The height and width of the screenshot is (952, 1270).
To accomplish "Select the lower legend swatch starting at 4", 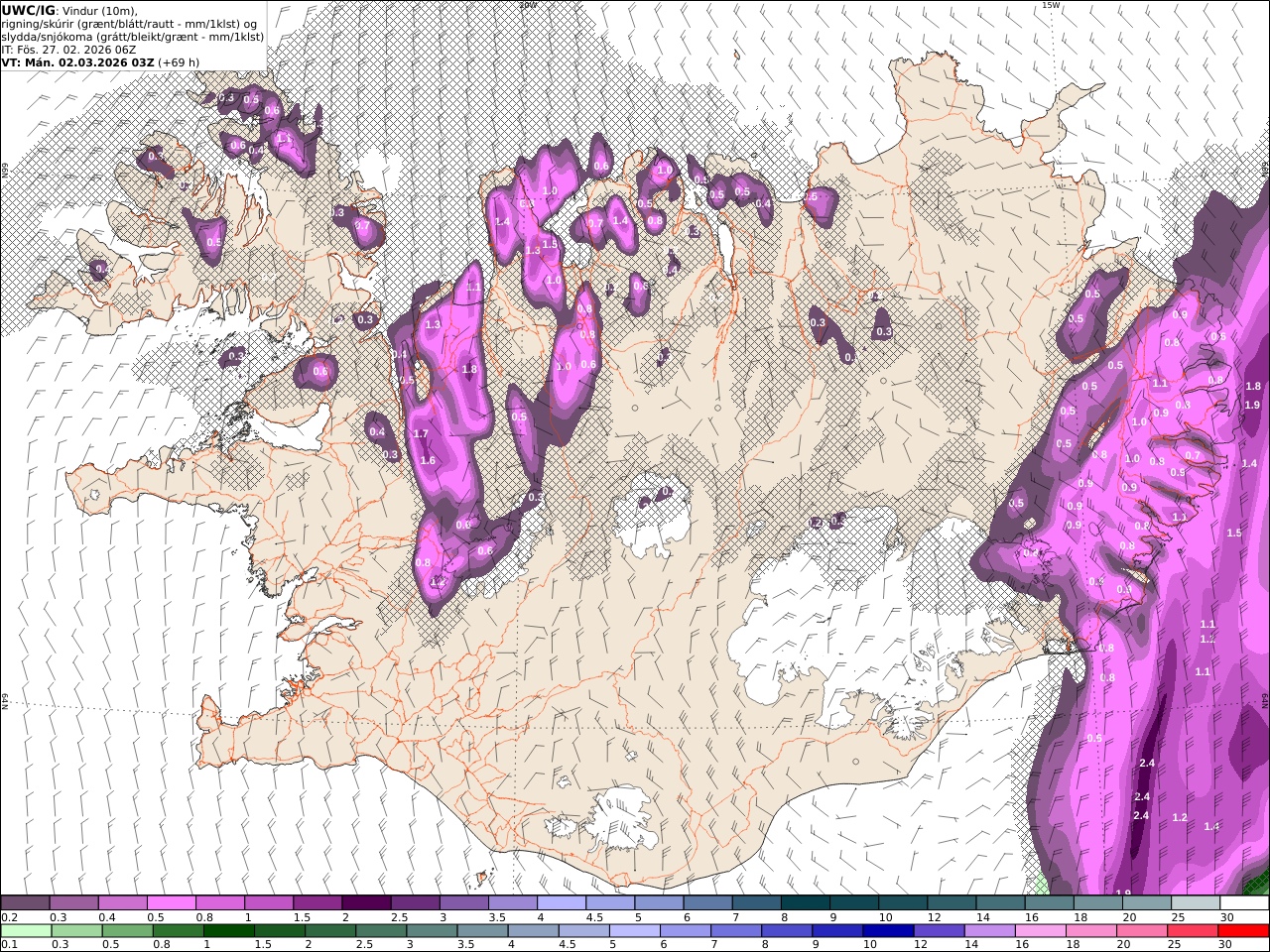I will (x=533, y=931).
